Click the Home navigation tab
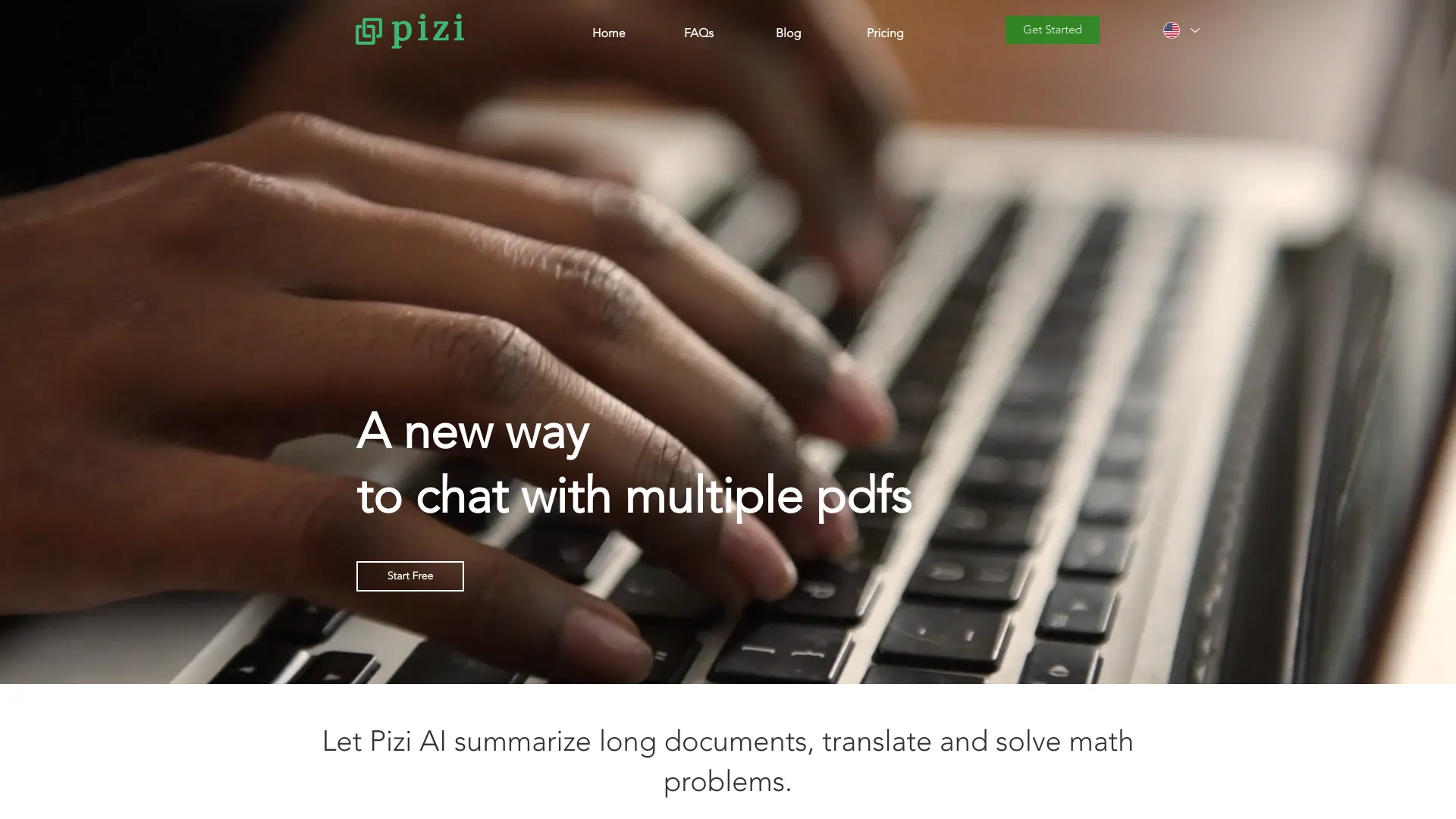The image size is (1456, 819). 608,32
